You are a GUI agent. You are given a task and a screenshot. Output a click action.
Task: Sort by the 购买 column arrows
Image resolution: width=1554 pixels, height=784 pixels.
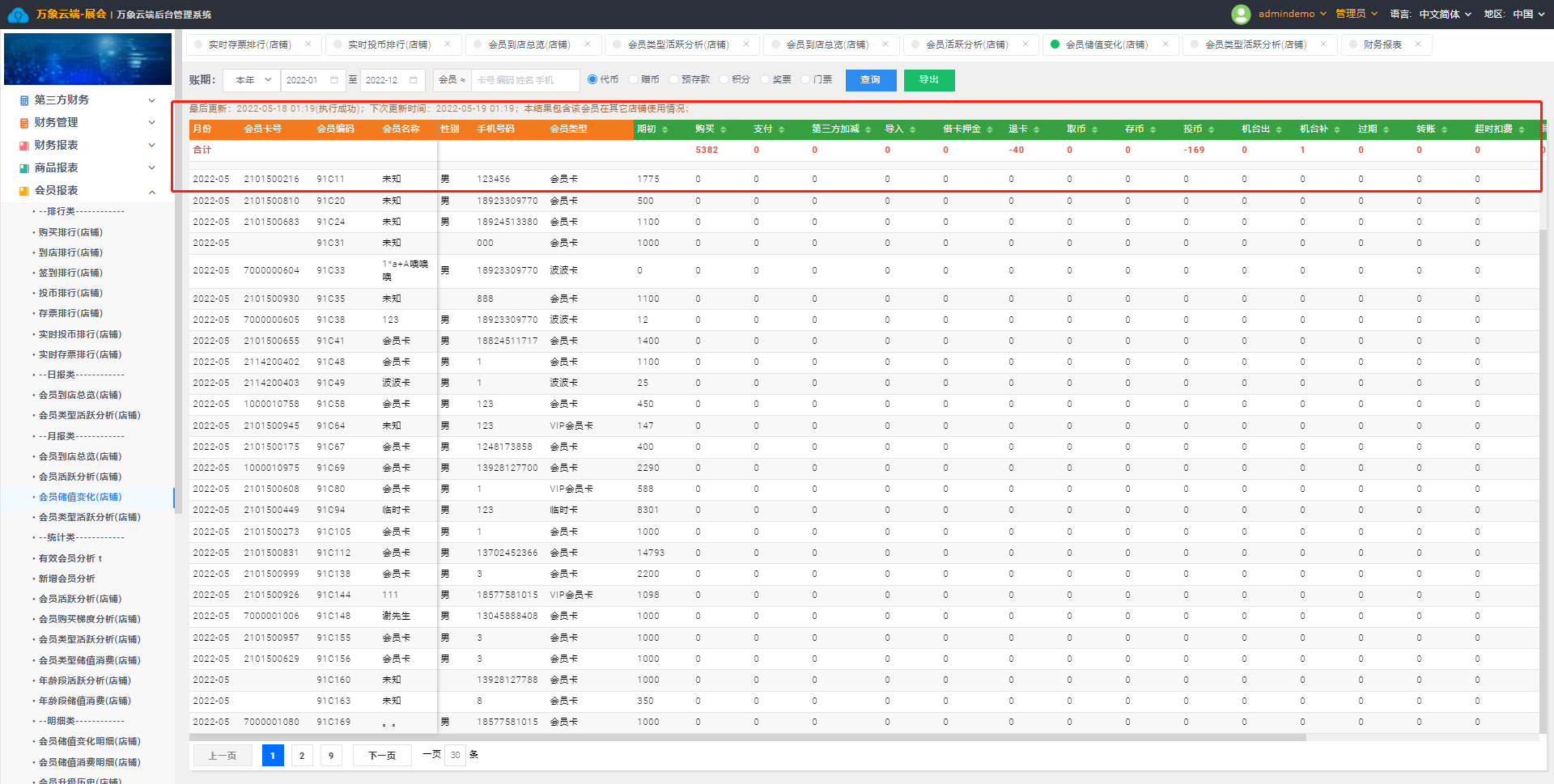tap(724, 129)
